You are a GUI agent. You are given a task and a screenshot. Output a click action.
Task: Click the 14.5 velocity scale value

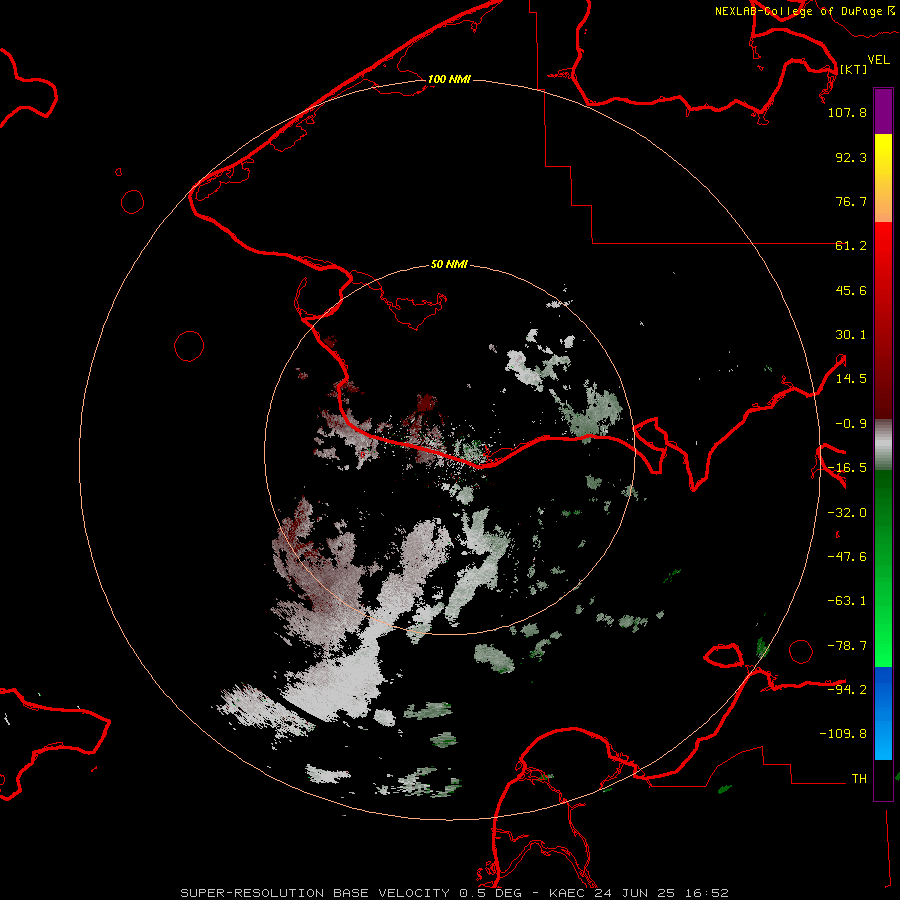click(851, 379)
